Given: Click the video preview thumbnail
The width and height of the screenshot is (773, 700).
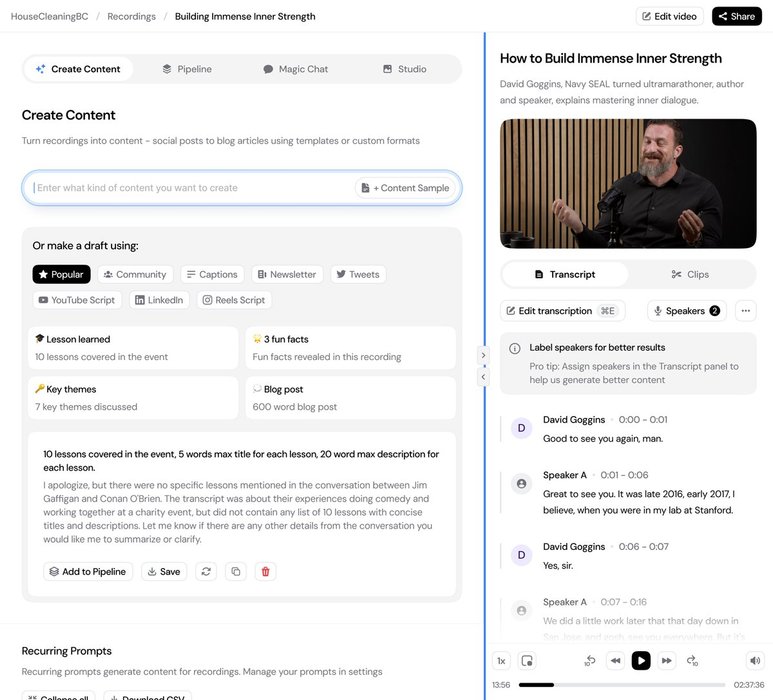Looking at the screenshot, I should tap(628, 183).
